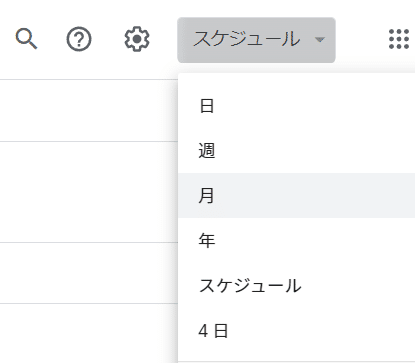Click the bottommost partially visible schedule row
Screen dimensions: 415x363
89,333
